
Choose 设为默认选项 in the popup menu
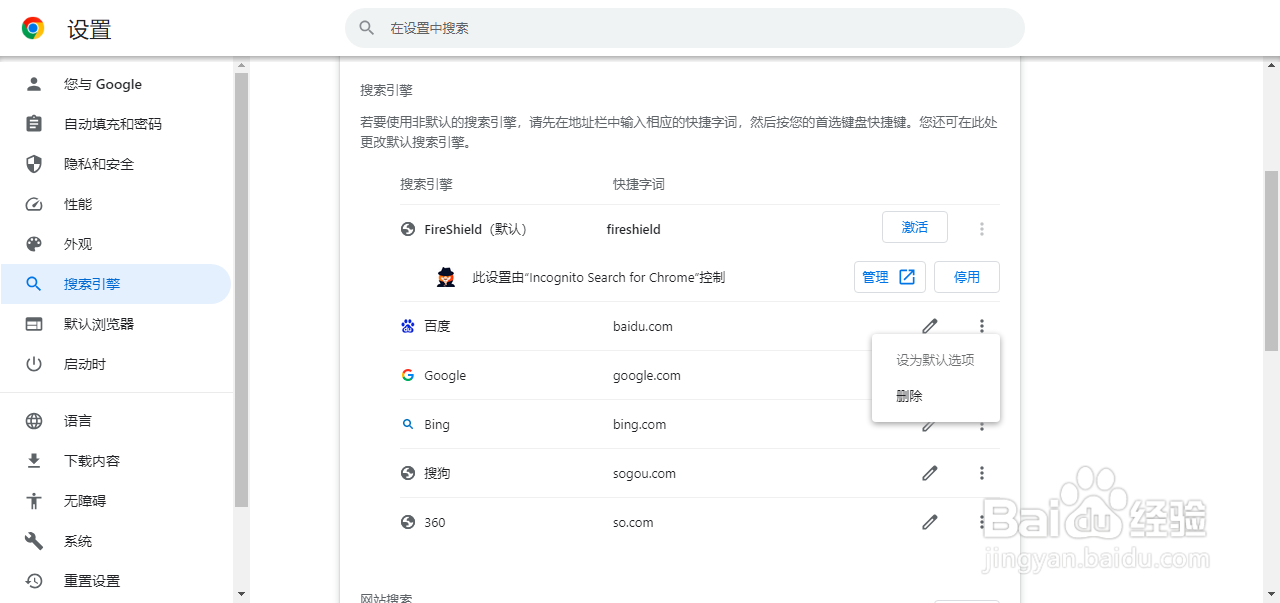[936, 360]
